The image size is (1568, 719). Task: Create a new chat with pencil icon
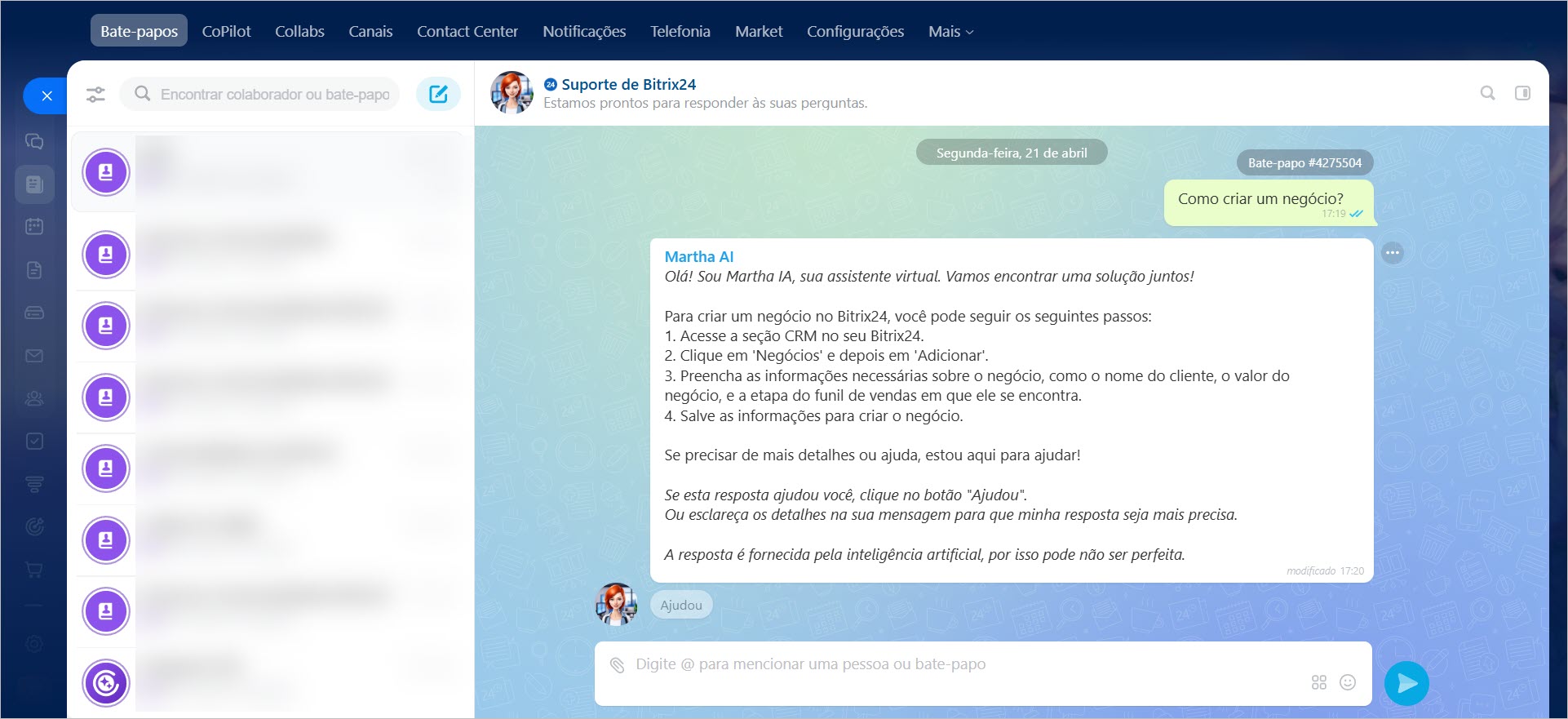[x=438, y=94]
